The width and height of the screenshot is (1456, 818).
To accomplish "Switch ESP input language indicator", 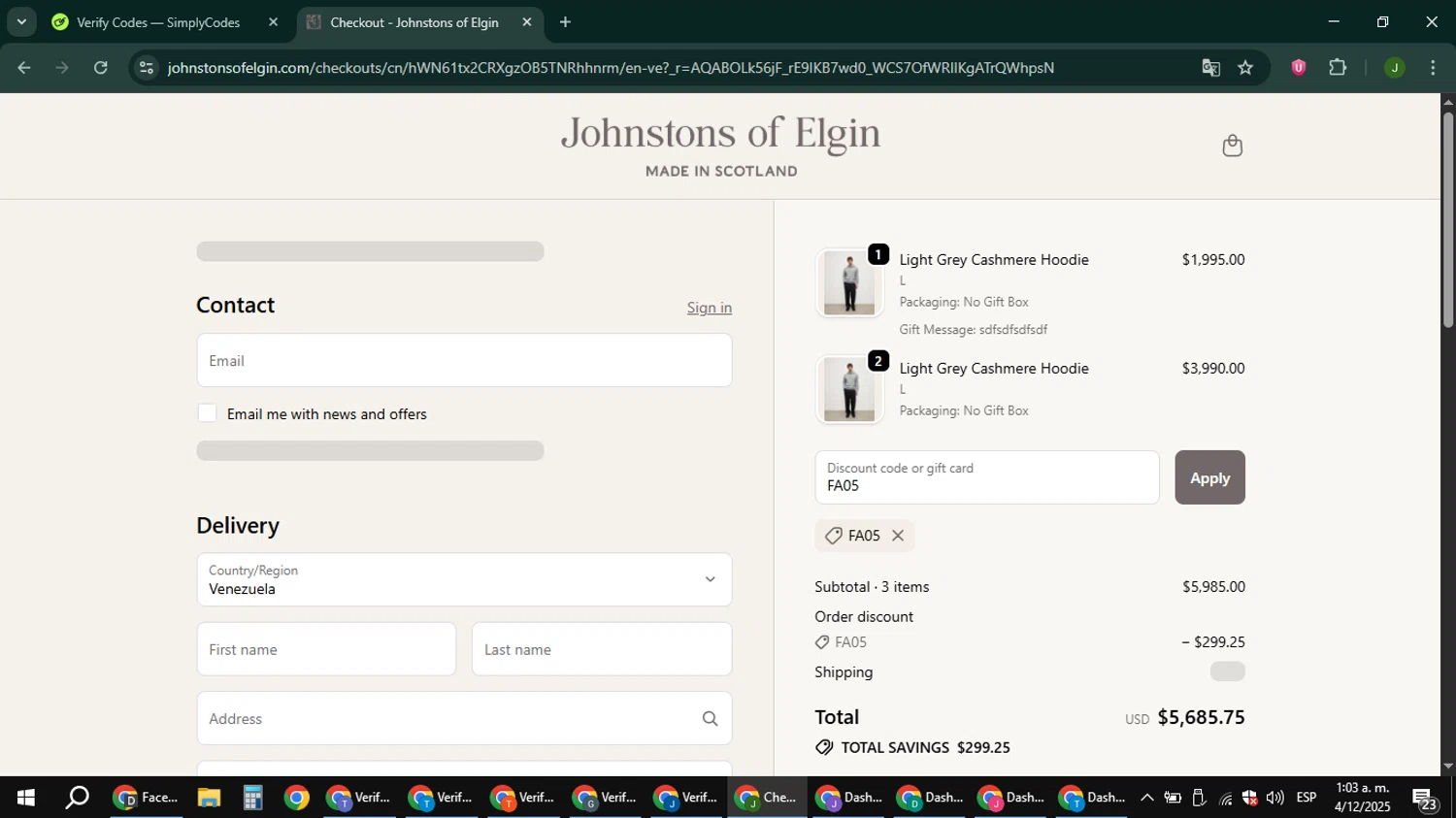I will click(1307, 798).
